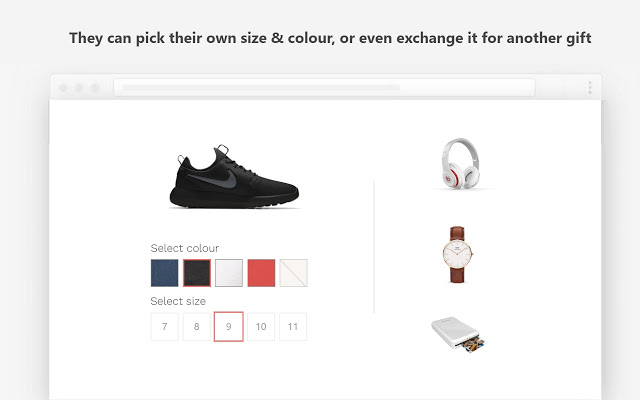Click the third browser window control dot
The width and height of the screenshot is (640, 400).
tap(95, 88)
